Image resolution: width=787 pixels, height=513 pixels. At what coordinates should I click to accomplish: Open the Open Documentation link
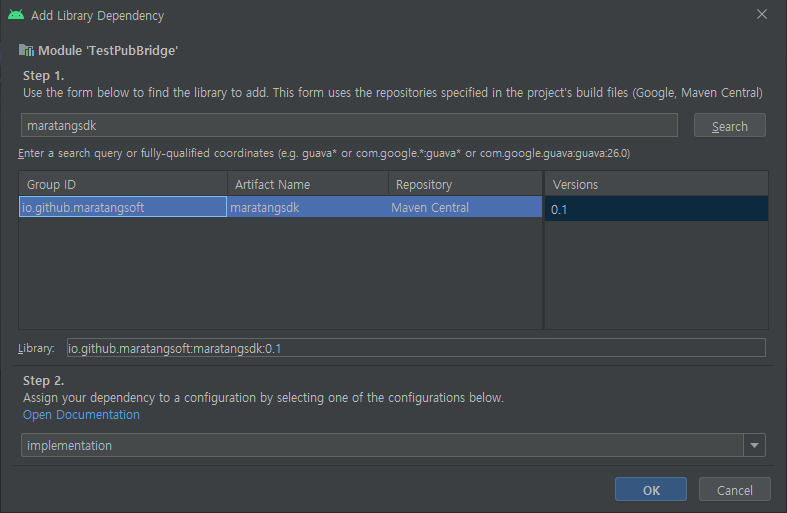(x=81, y=415)
